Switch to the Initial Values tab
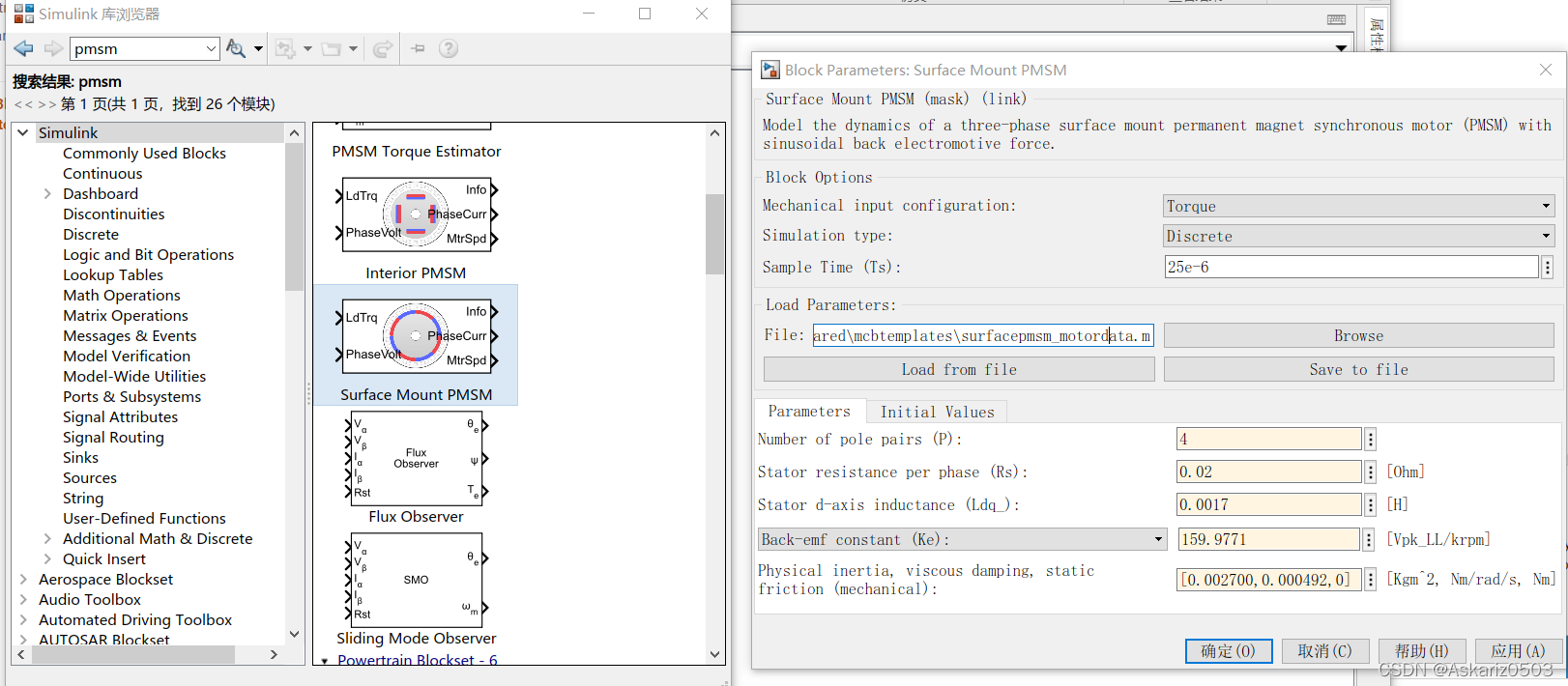This screenshot has height=686, width=1568. point(937,412)
